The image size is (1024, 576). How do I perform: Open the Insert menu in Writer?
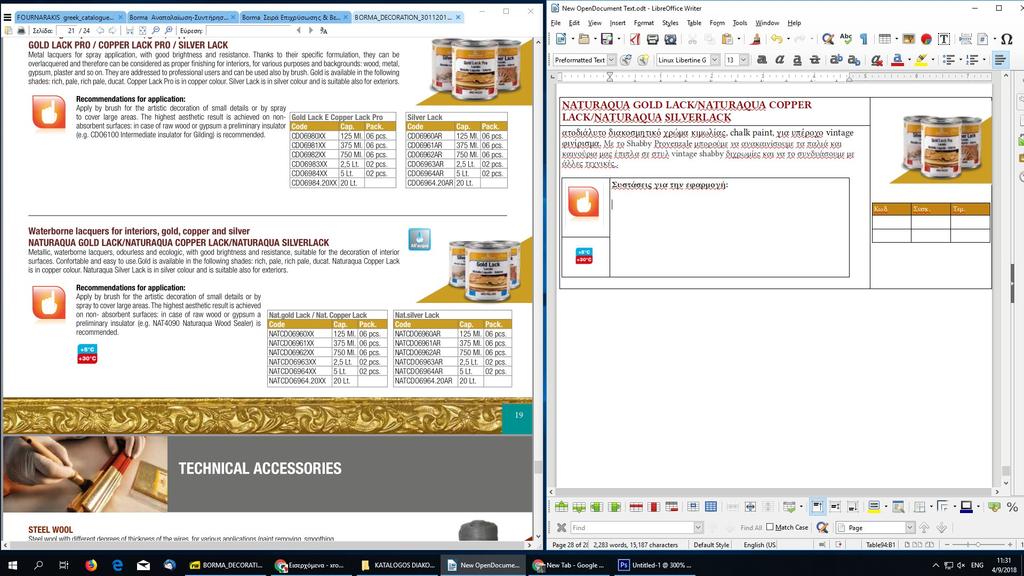(x=617, y=23)
